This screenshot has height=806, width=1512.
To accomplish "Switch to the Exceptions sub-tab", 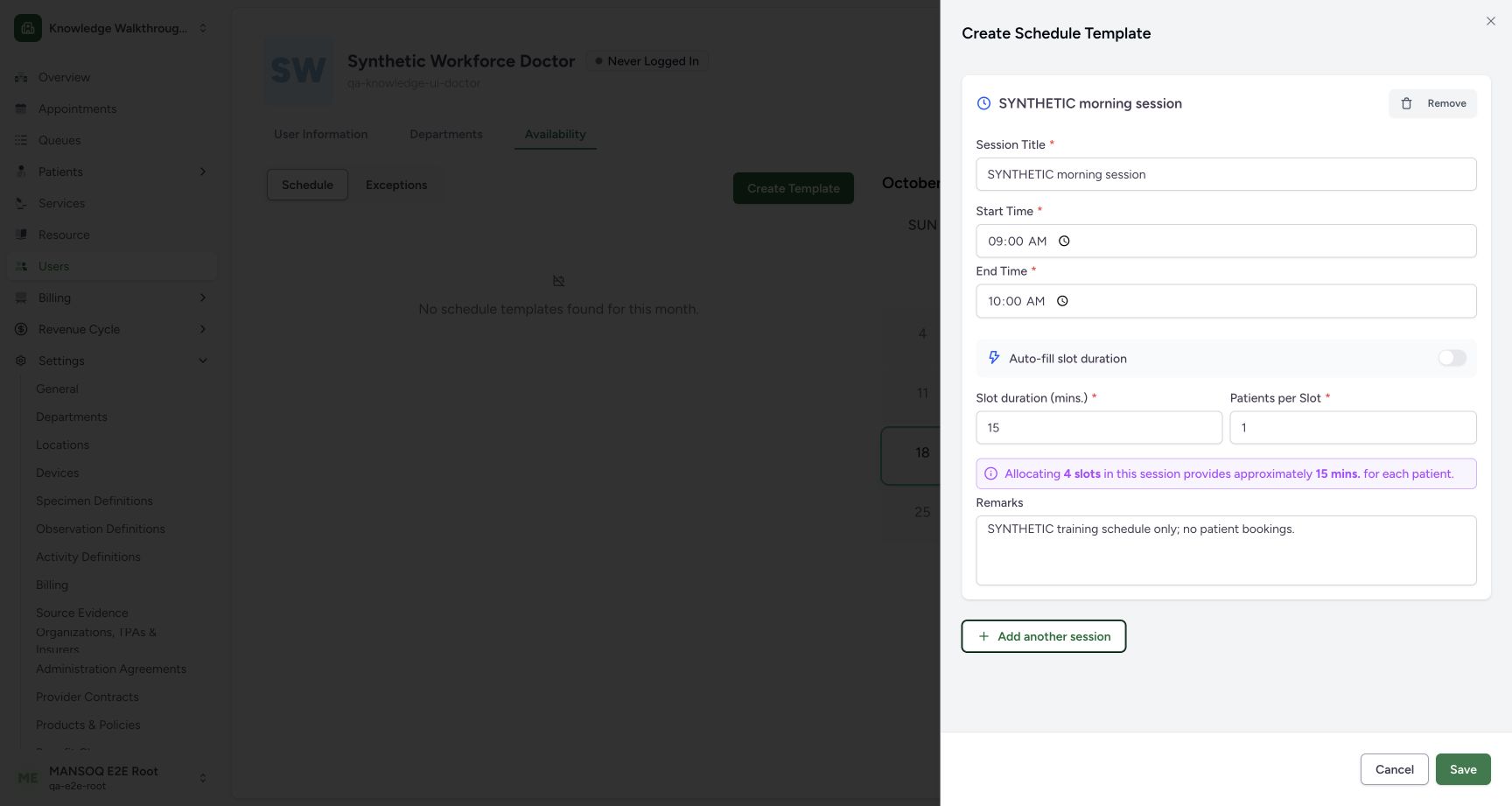I will (x=396, y=185).
